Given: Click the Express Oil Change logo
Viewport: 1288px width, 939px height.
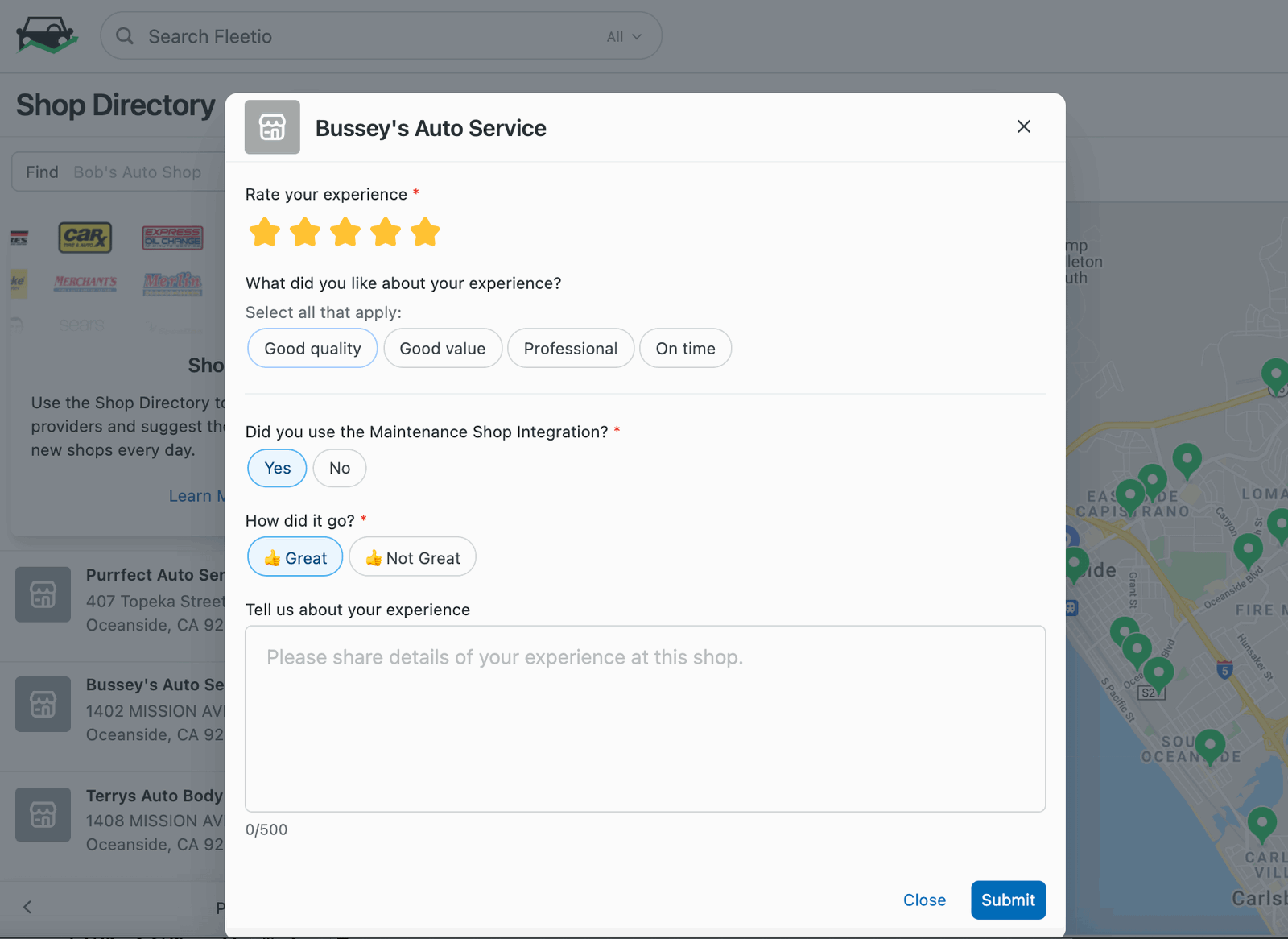Looking at the screenshot, I should coord(173,238).
